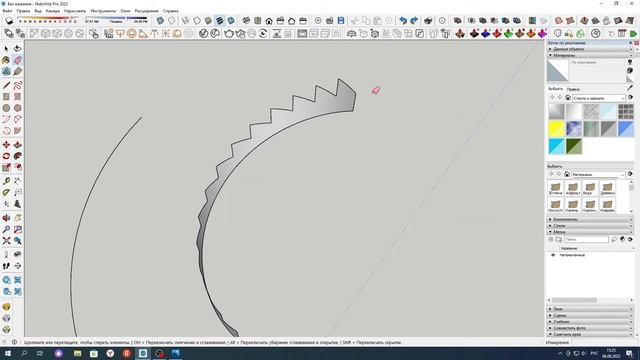Expand the Данные объекта section

pyautogui.click(x=590, y=49)
